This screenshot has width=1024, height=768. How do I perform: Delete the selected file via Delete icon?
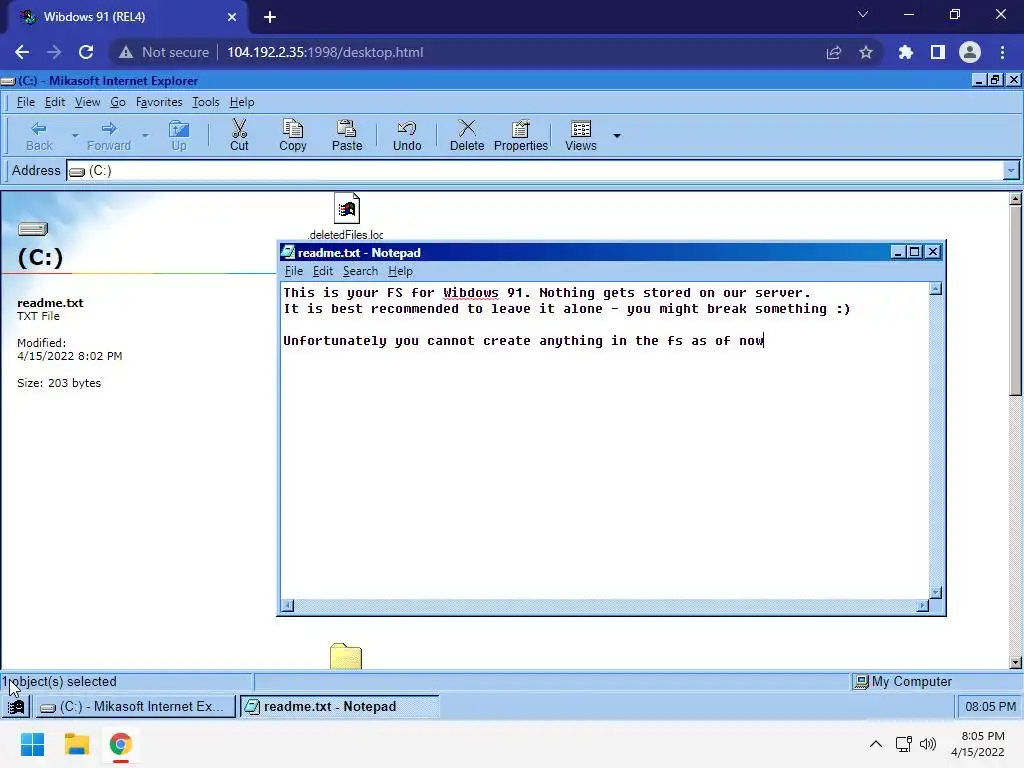coord(467,136)
